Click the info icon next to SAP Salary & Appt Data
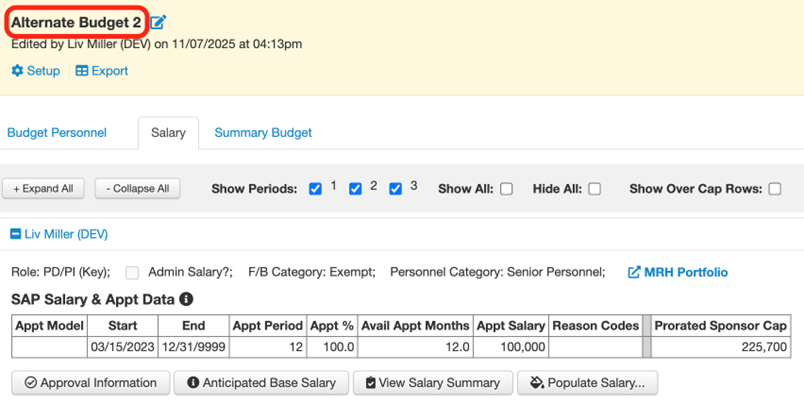Image resolution: width=804 pixels, height=404 pixels. pos(186,299)
